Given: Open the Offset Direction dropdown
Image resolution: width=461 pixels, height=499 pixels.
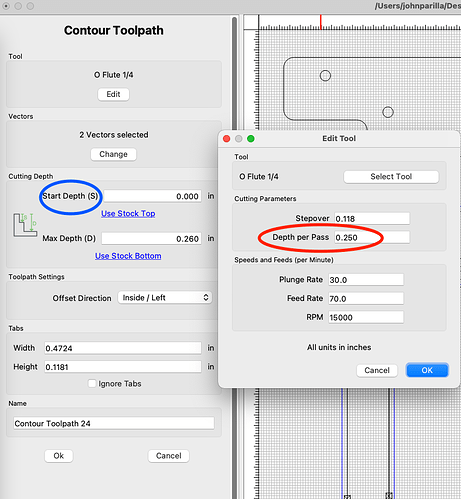Looking at the screenshot, I should point(165,297).
